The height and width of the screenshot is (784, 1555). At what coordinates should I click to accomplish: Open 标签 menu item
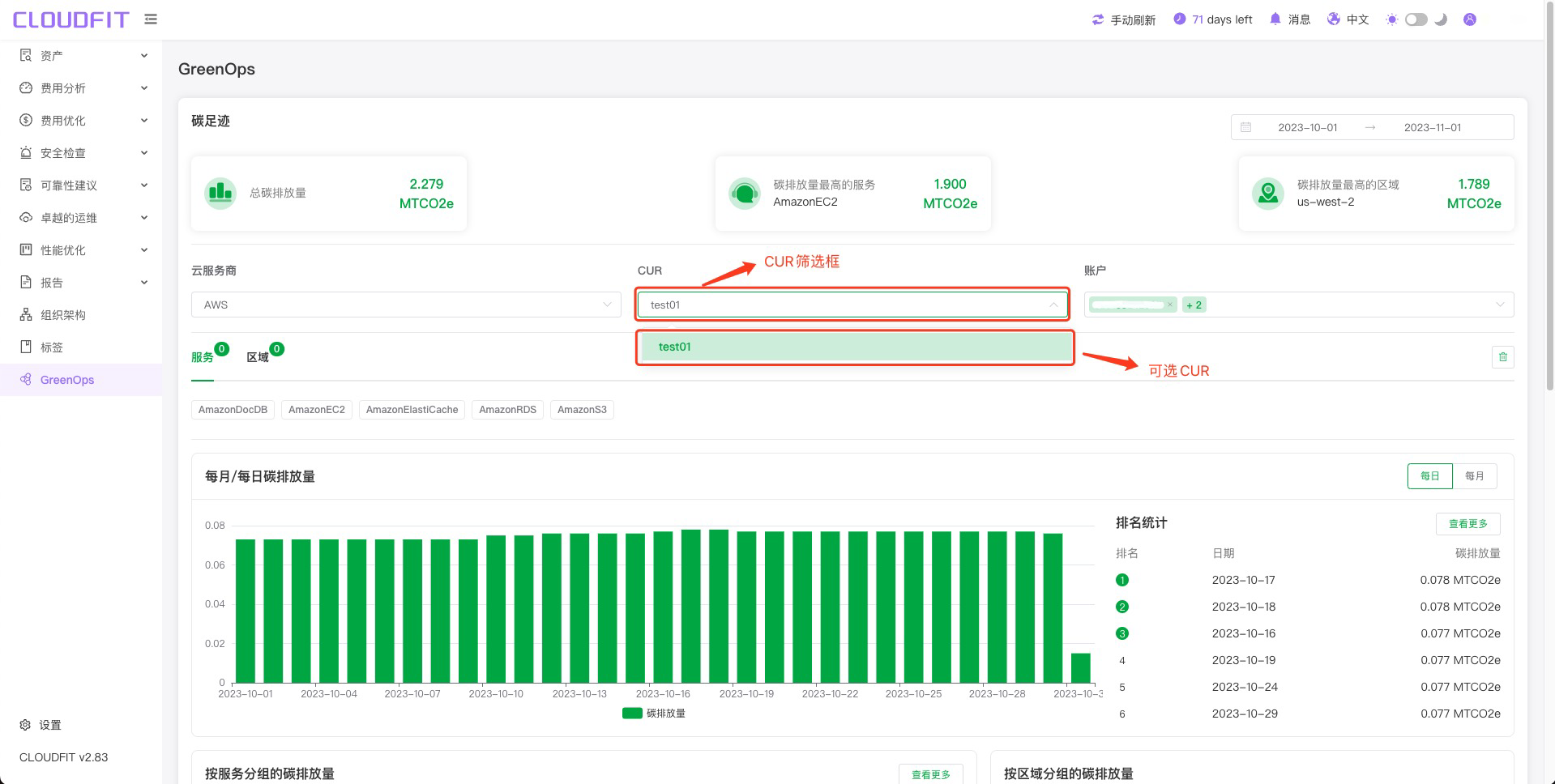point(81,347)
